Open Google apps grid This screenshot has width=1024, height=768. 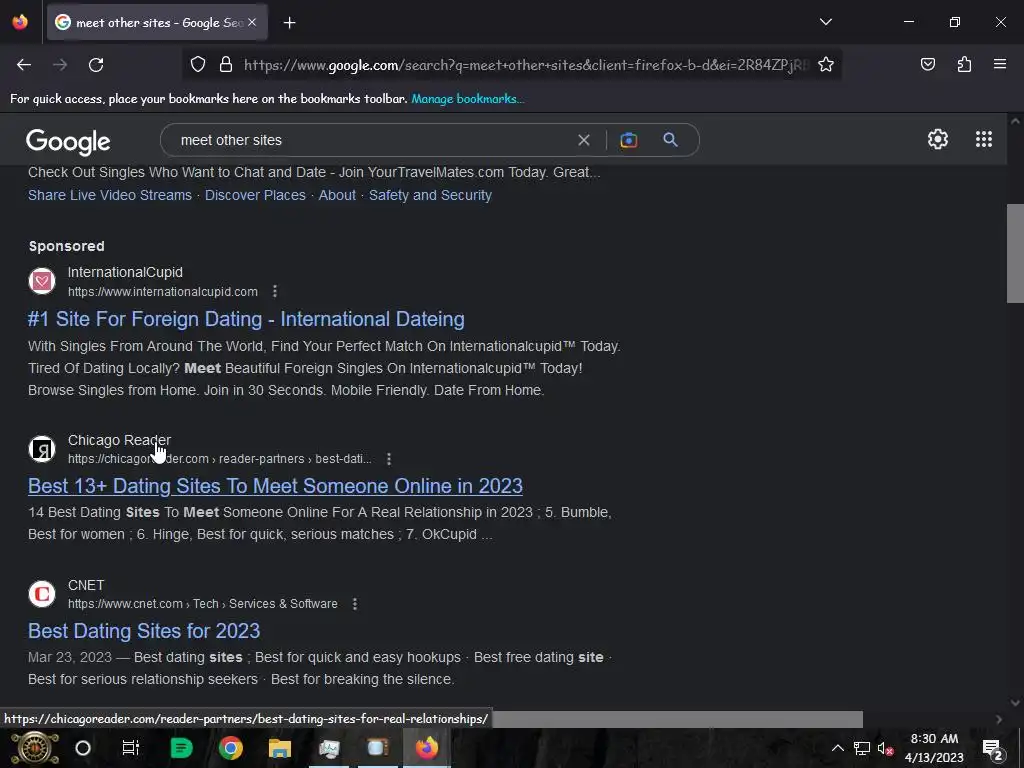(x=984, y=139)
